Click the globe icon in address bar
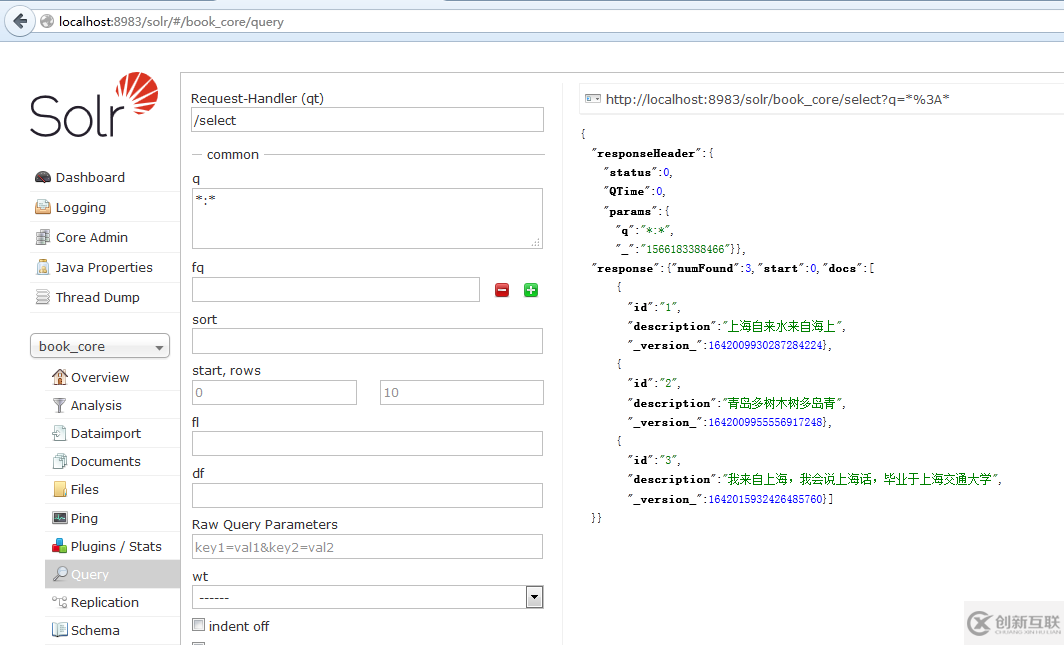Viewport: 1064px width, 645px height. tap(47, 21)
